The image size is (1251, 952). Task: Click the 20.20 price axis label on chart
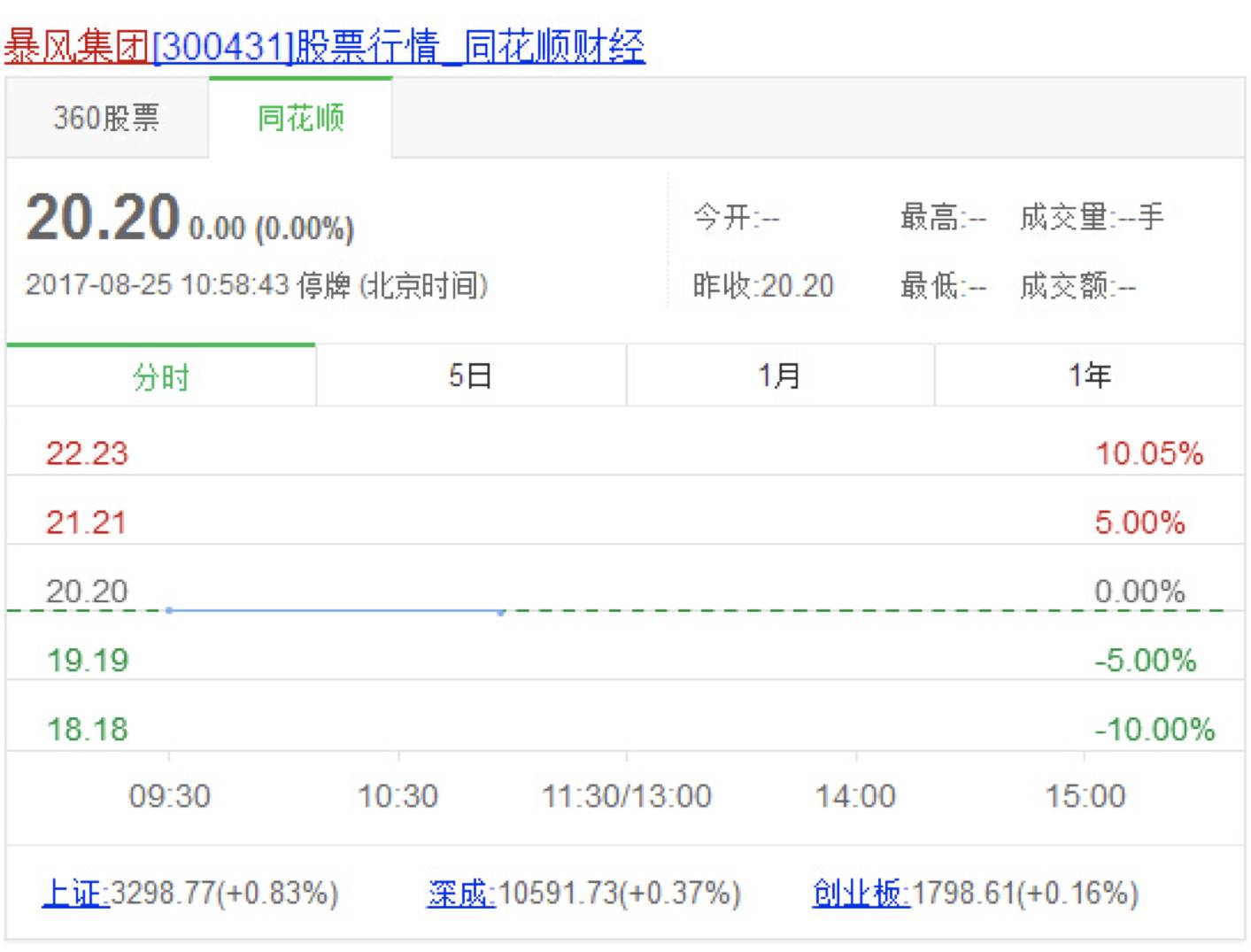click(87, 591)
